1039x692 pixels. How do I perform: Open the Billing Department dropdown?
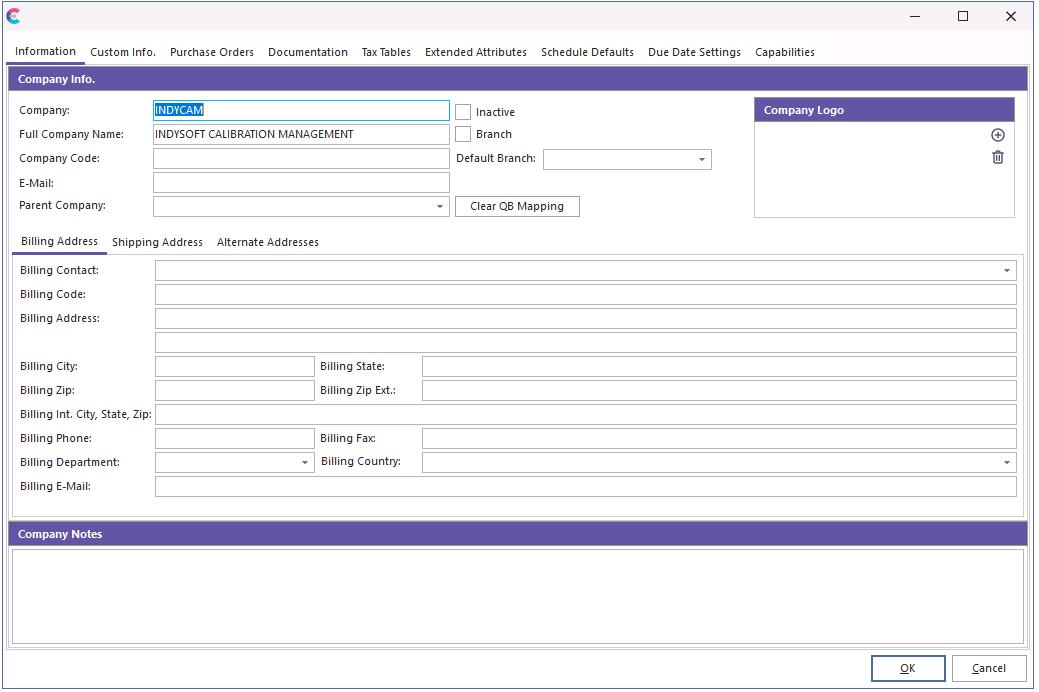(305, 462)
